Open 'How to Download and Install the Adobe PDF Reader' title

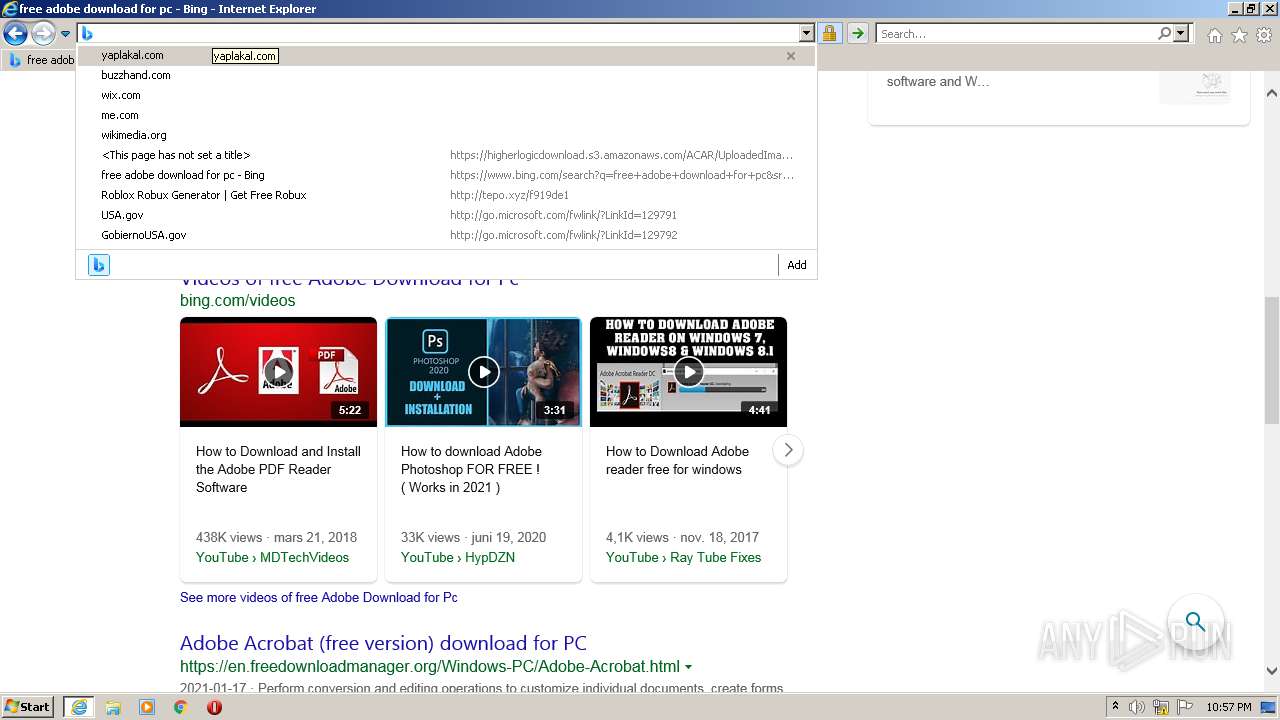[x=278, y=469]
